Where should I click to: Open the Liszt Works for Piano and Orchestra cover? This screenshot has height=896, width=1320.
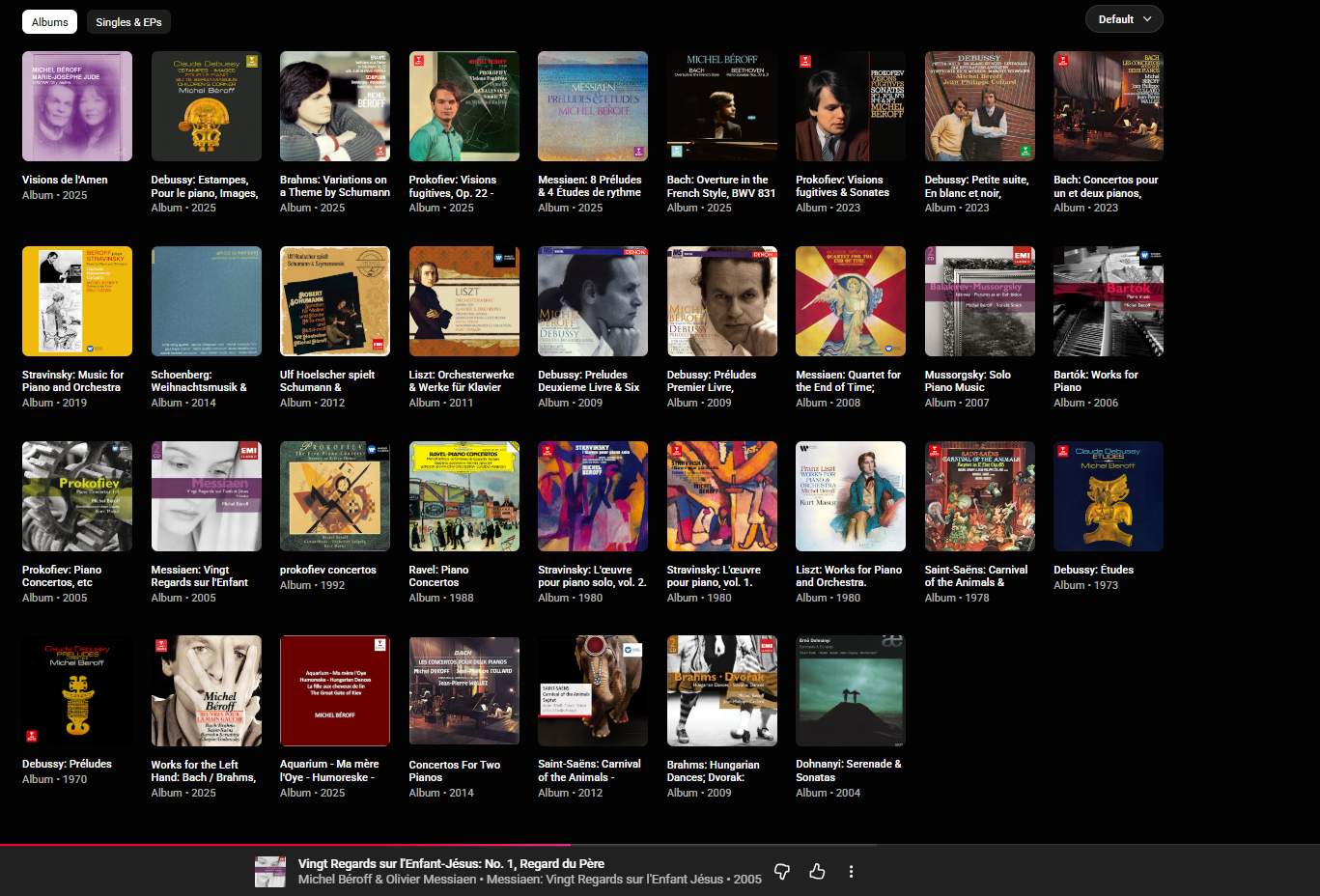851,496
